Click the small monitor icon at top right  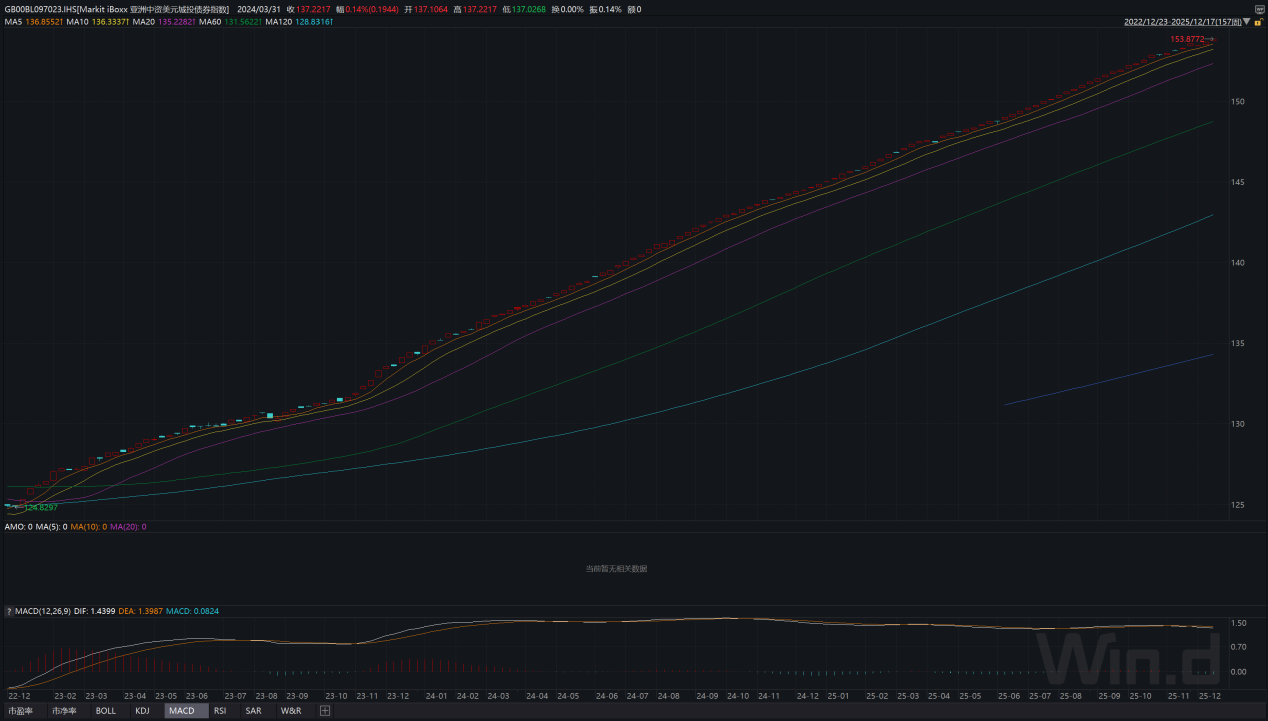pyautogui.click(x=1258, y=9)
